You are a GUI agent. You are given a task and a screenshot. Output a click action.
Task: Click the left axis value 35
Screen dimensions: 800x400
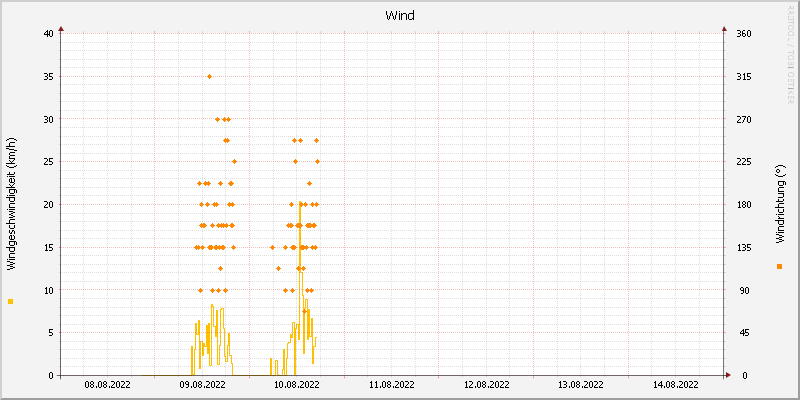click(48, 77)
